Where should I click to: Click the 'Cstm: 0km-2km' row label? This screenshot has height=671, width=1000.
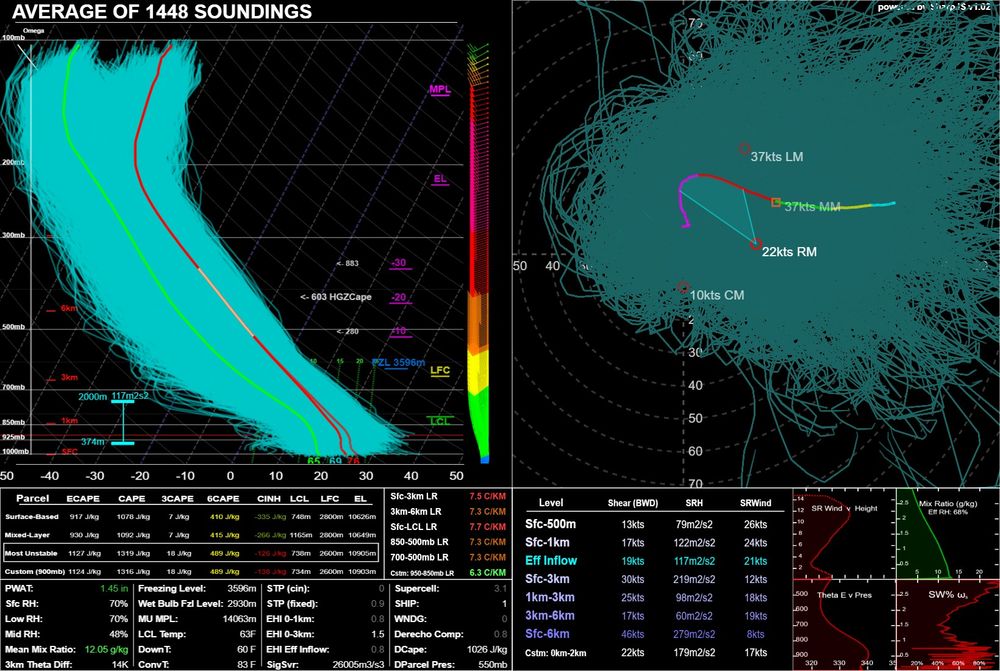pos(555,653)
